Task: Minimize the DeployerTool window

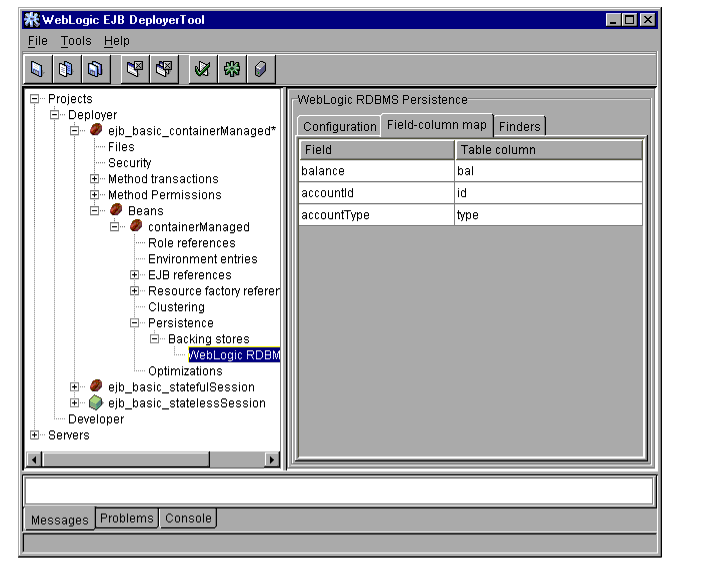Action: pyautogui.click(x=613, y=20)
